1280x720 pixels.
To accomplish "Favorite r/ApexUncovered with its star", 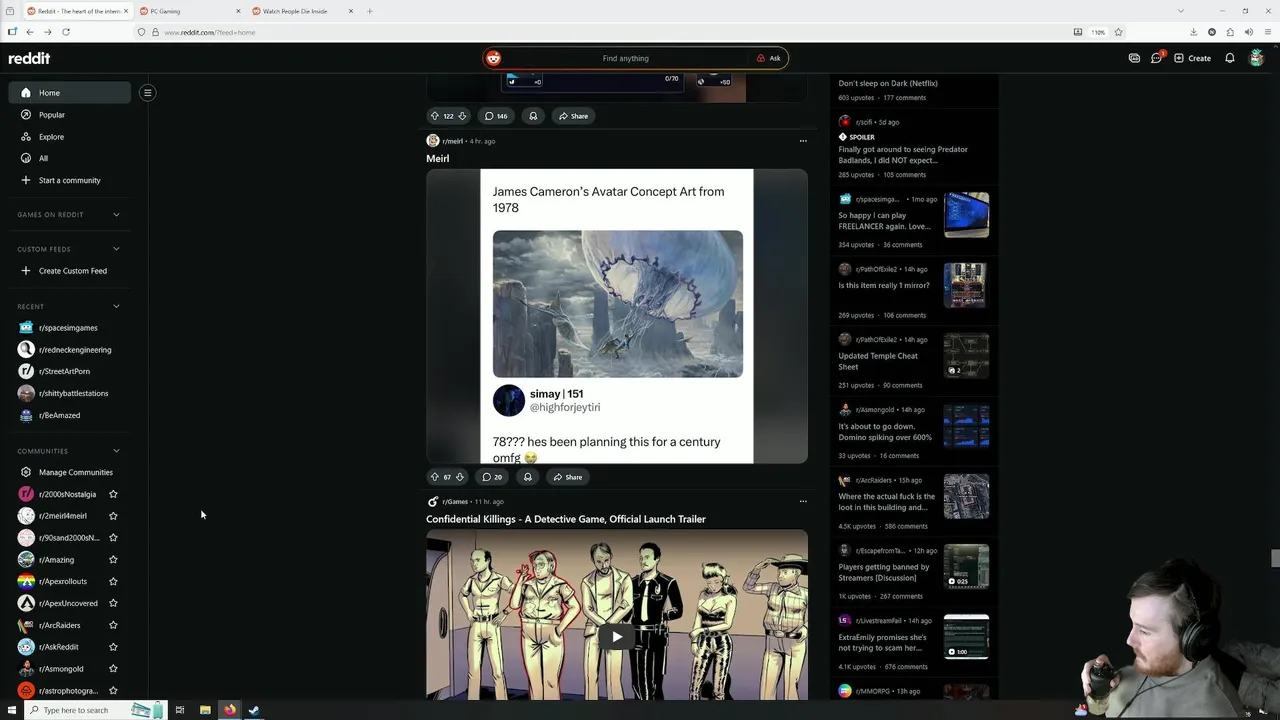I will tap(113, 603).
